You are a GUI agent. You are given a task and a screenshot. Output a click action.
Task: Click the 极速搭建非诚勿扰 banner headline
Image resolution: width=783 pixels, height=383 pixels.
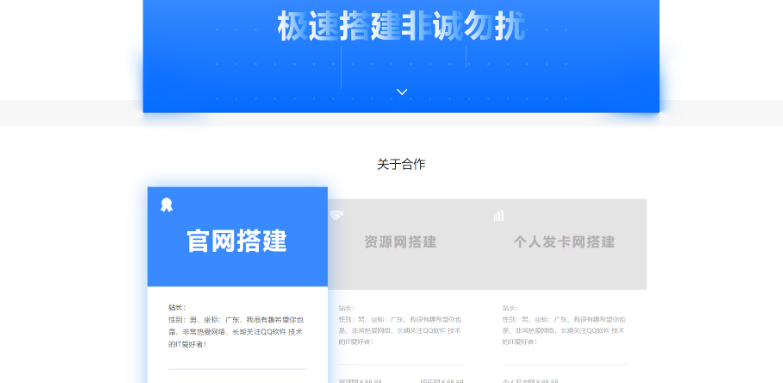pyautogui.click(x=401, y=26)
